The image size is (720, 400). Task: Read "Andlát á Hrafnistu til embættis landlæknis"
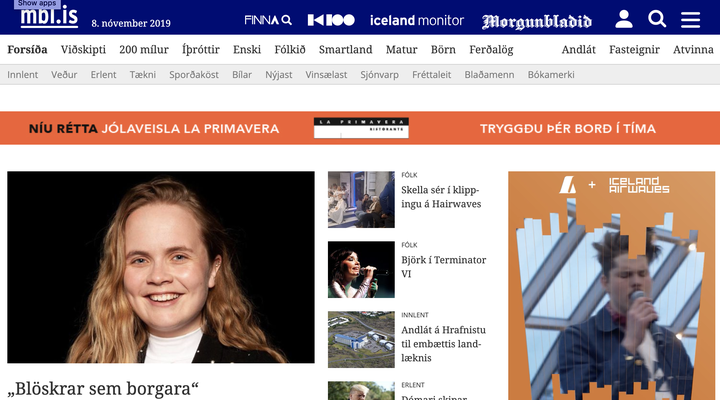[x=443, y=344]
